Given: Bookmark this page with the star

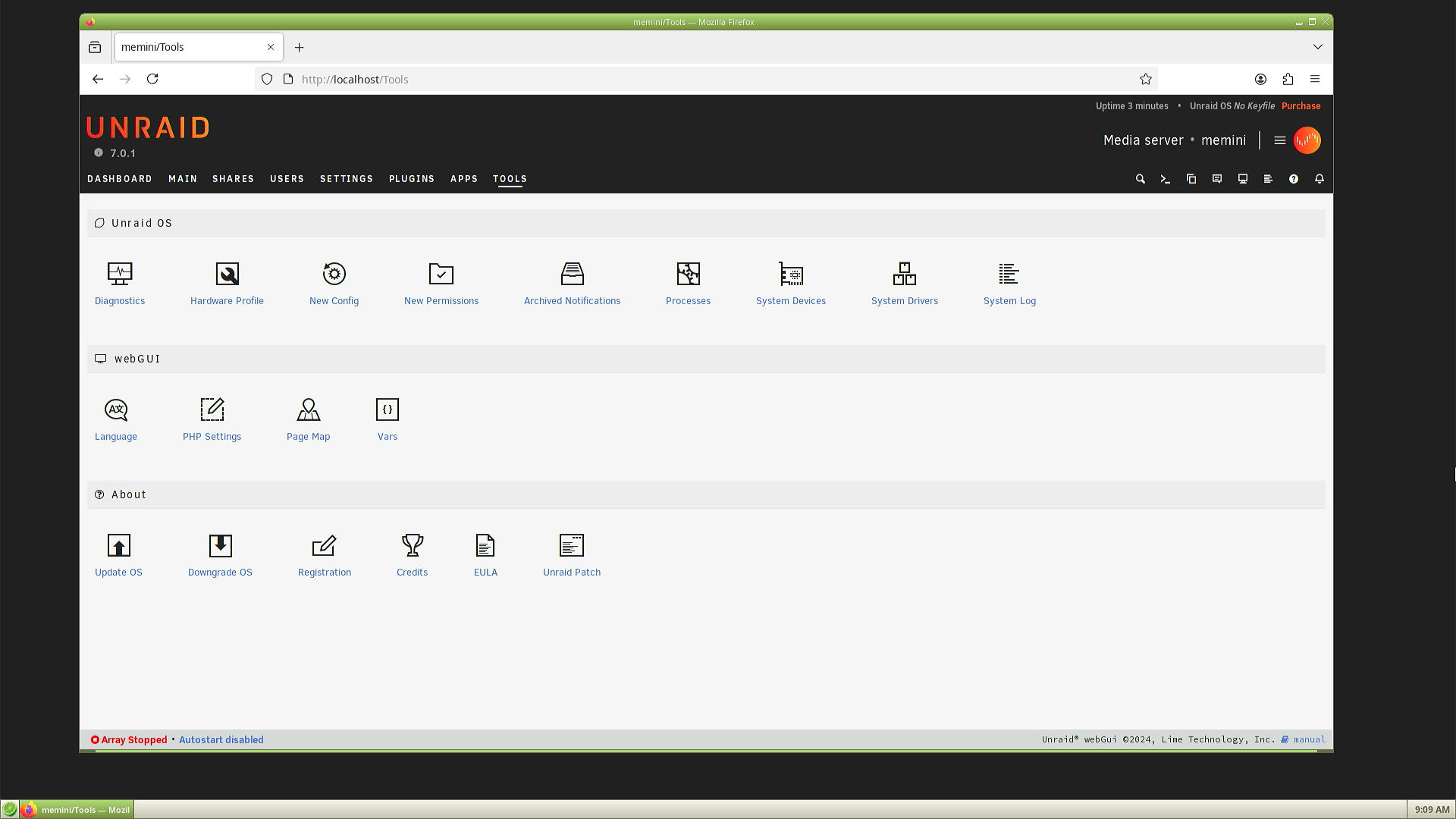Looking at the screenshot, I should (x=1146, y=79).
